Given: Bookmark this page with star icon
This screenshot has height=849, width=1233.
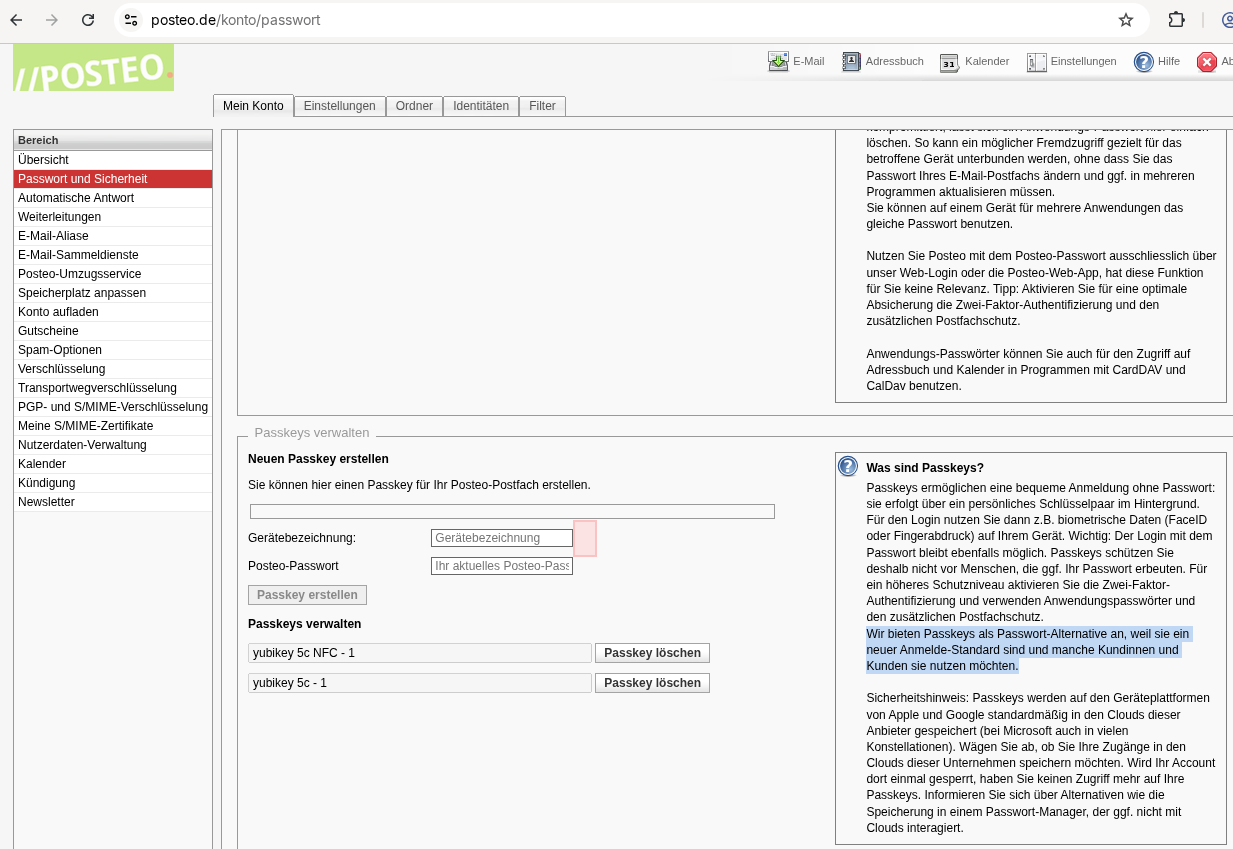Looking at the screenshot, I should tap(1126, 20).
